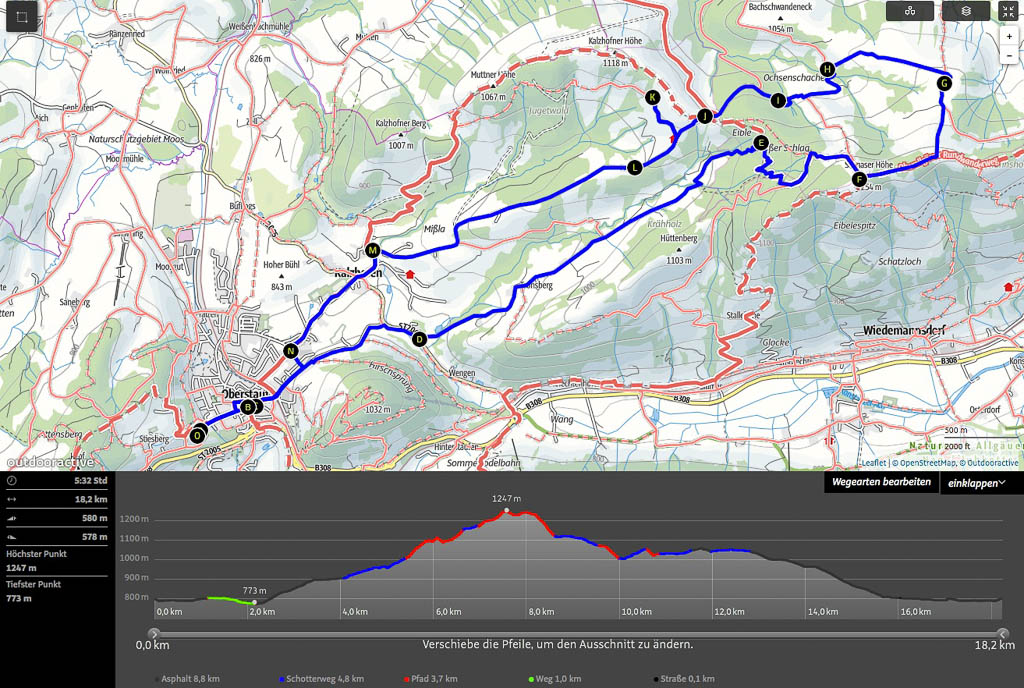Select waypoint marker F on the route
The width and height of the screenshot is (1024, 688).
point(858,180)
